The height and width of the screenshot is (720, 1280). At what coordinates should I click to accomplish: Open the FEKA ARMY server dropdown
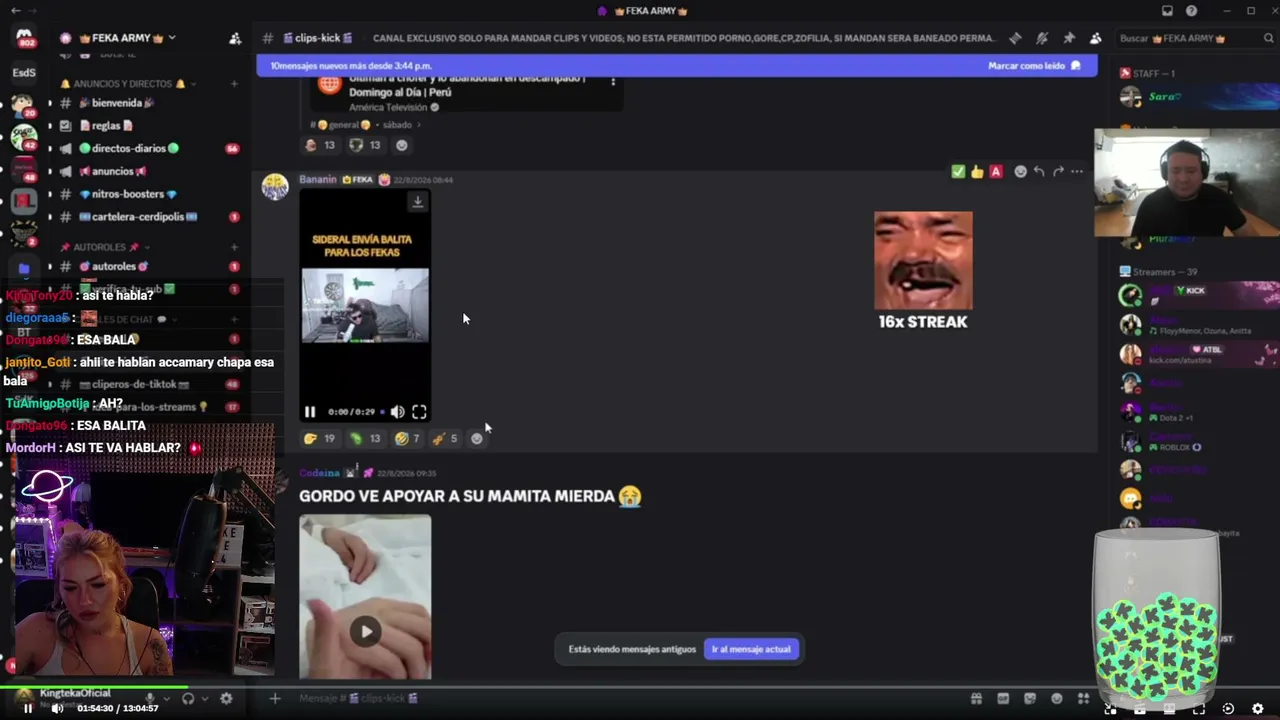click(x=172, y=38)
